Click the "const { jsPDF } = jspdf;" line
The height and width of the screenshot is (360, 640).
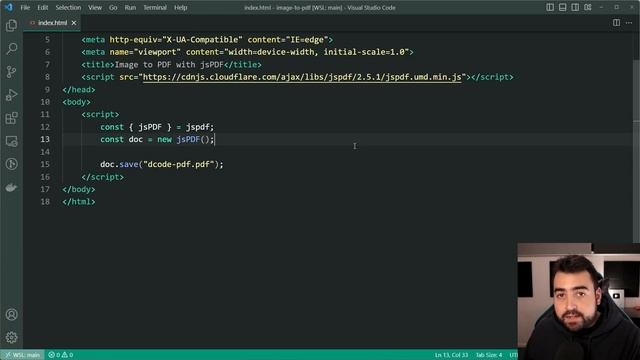tap(157, 127)
